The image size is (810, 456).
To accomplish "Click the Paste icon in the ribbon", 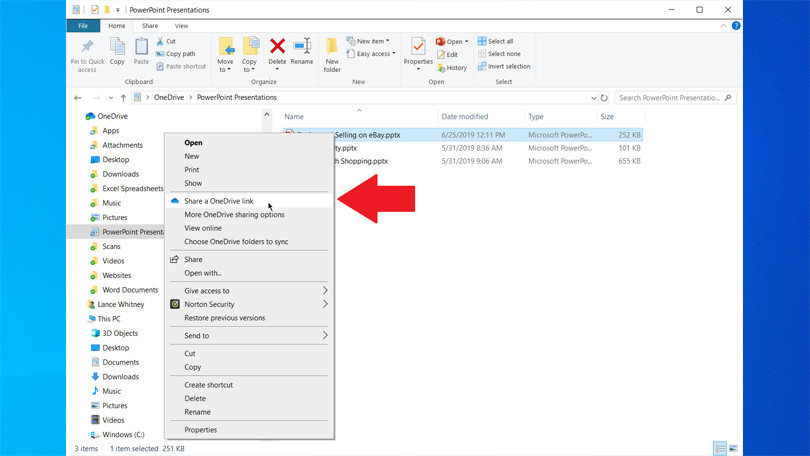I will coord(141,46).
